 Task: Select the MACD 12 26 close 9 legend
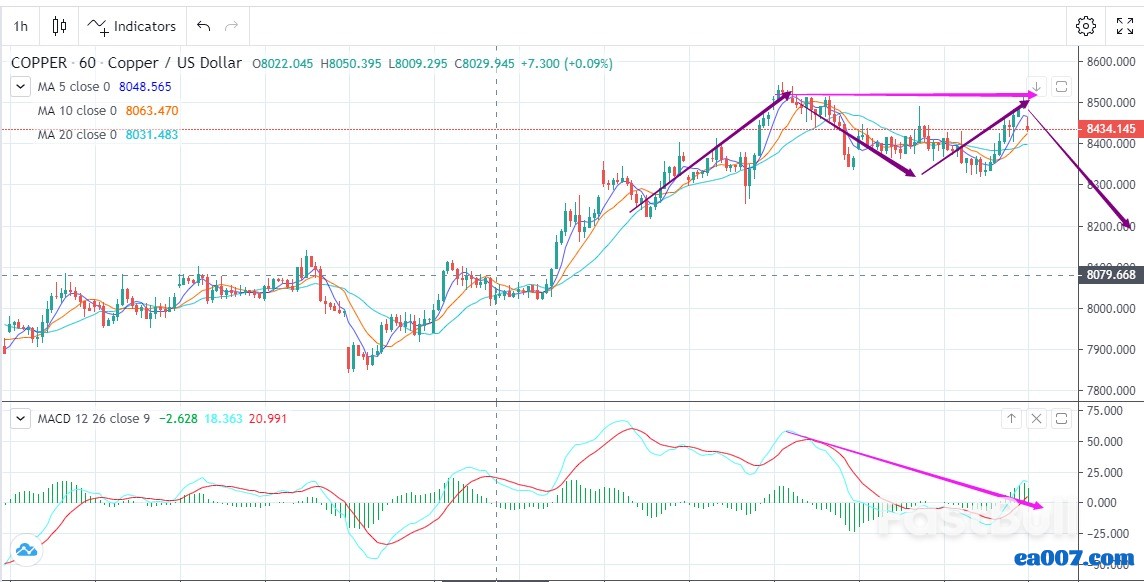click(93, 419)
